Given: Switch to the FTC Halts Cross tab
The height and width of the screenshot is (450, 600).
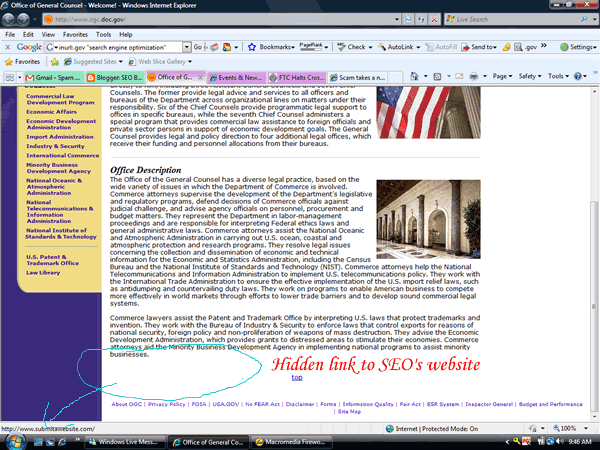Looking at the screenshot, I should (297, 78).
